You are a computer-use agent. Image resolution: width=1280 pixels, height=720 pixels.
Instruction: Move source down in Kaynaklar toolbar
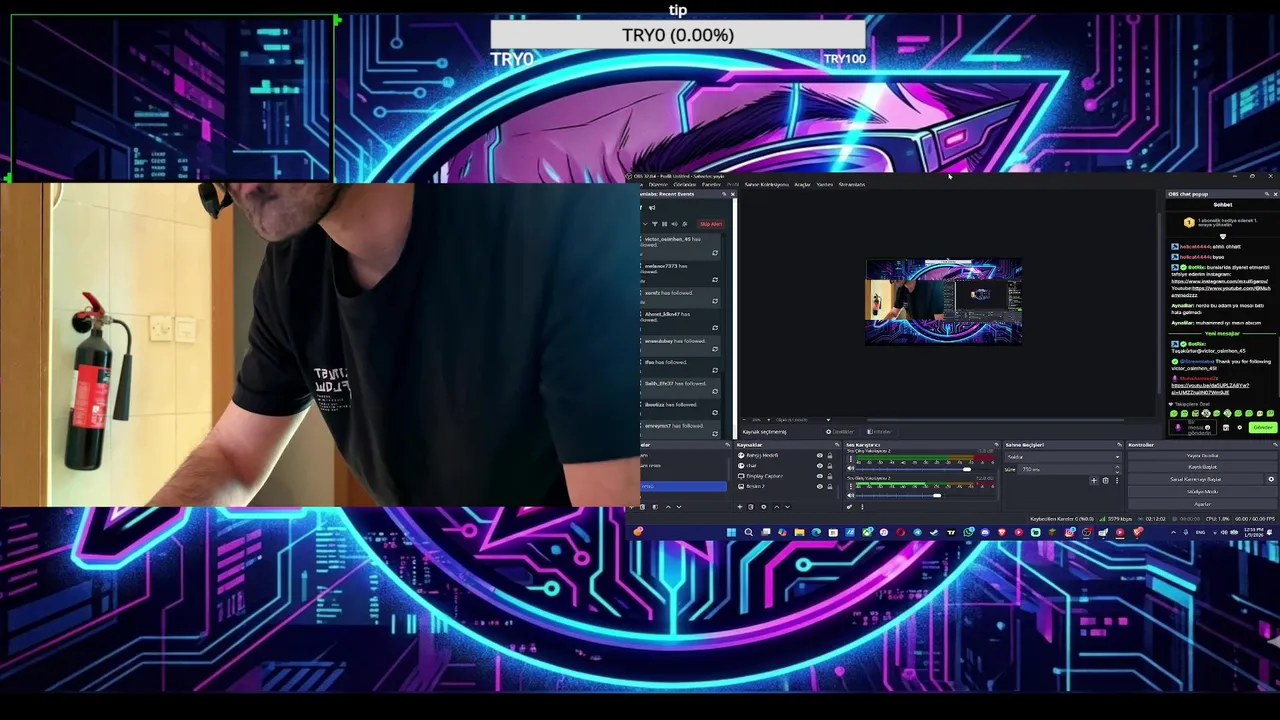click(x=788, y=507)
